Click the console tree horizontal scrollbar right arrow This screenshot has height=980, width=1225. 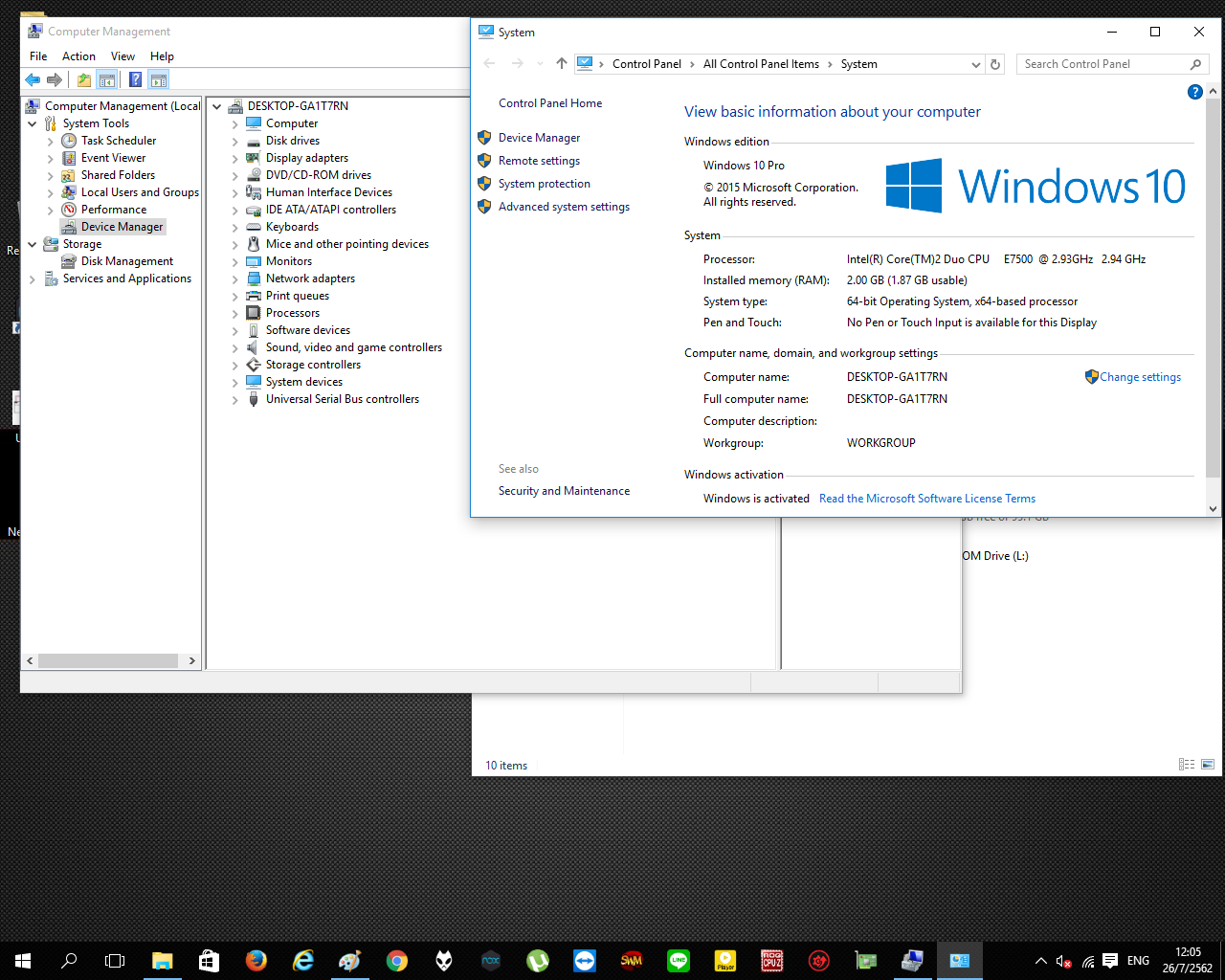pos(192,660)
